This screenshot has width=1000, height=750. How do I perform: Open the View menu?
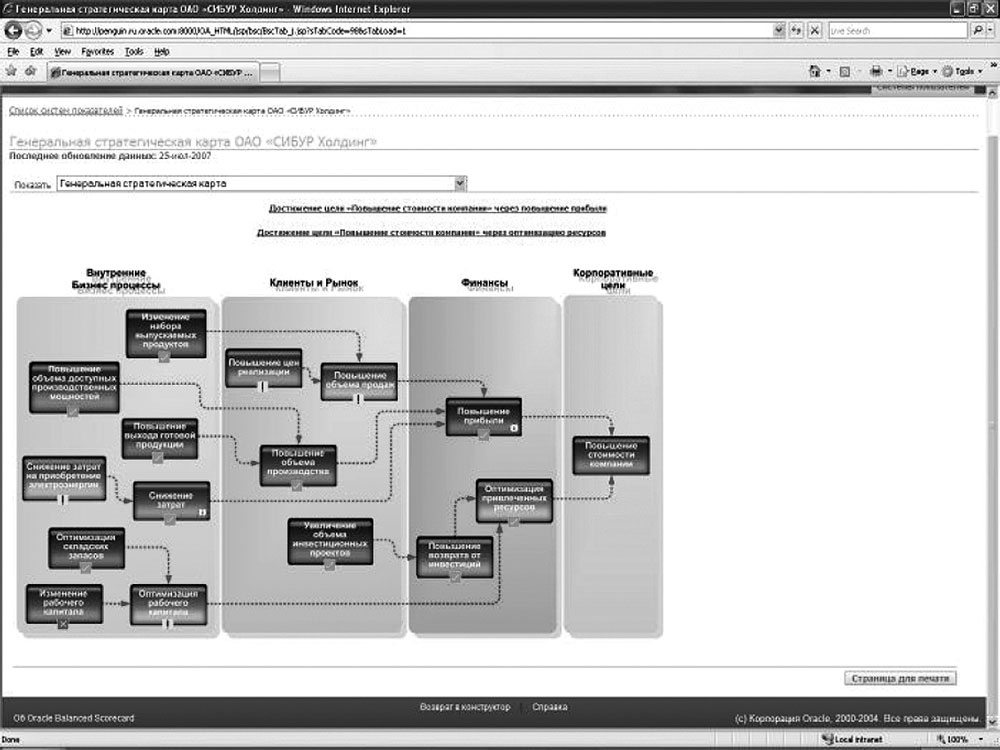[x=62, y=52]
